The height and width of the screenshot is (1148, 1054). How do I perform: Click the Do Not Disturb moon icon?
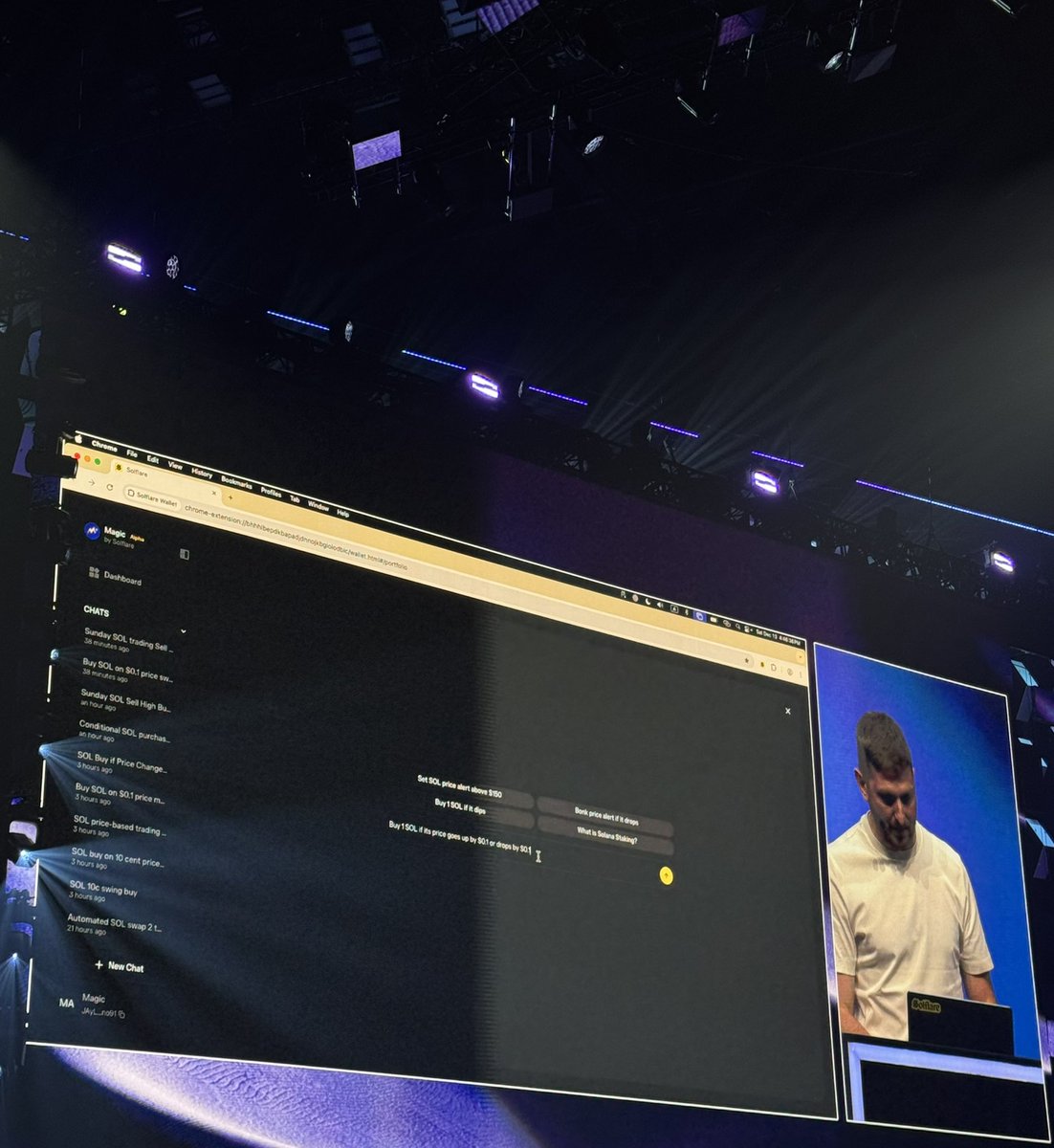click(648, 600)
